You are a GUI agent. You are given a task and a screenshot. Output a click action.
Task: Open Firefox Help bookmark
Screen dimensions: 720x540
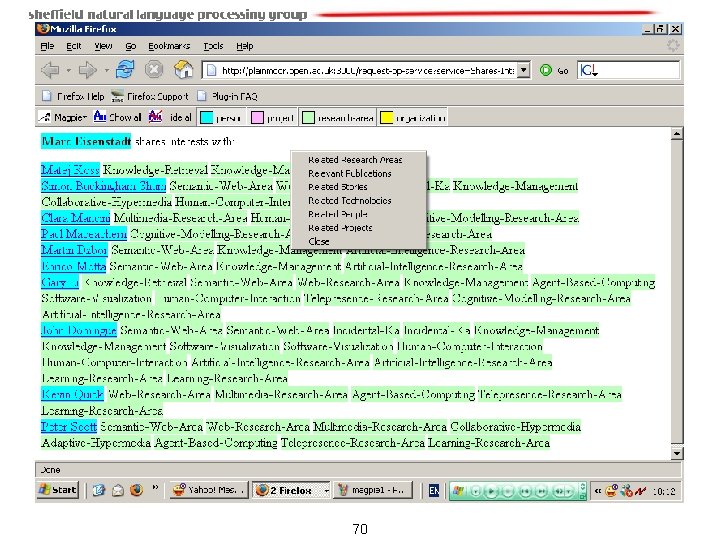(73, 96)
